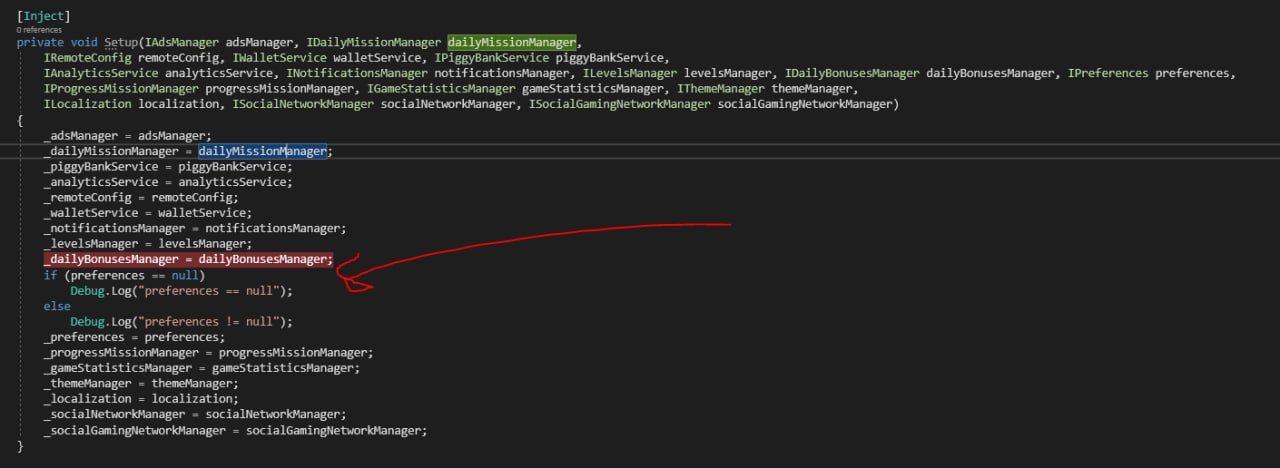Screen dimensions: 1280x468
Task: Click the IPreferences parameter type
Action: coord(1109,74)
